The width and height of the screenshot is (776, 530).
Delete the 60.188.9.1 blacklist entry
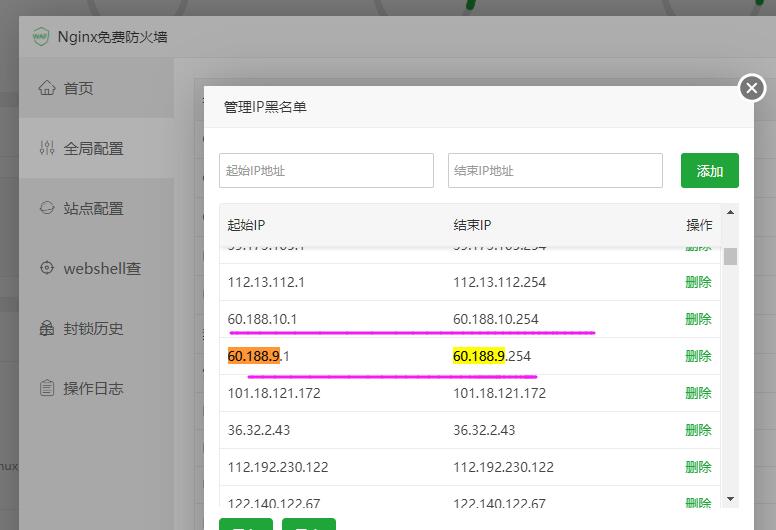(x=698, y=356)
